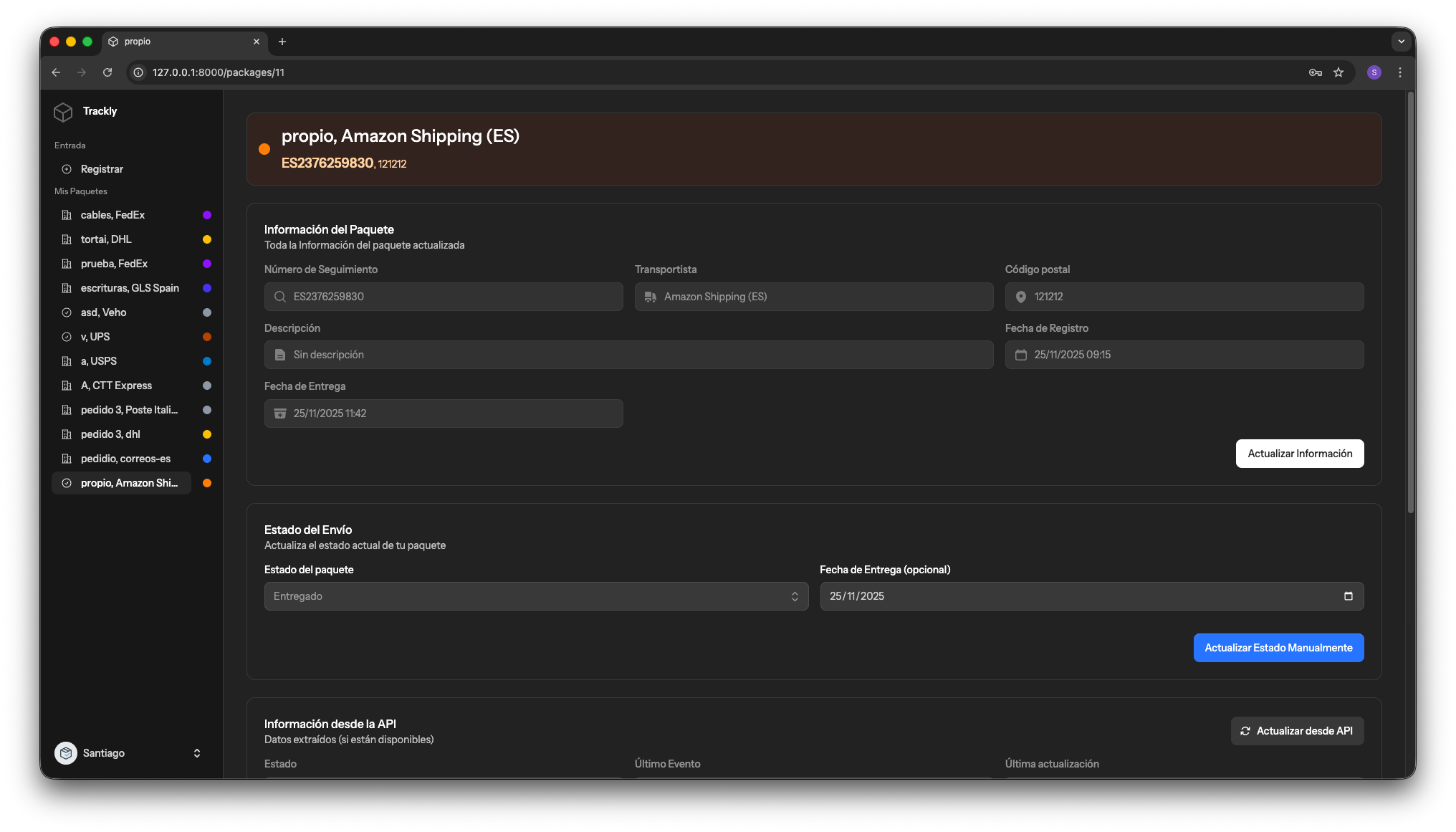Select escrituras, GLS Spain in the sidebar

point(130,288)
